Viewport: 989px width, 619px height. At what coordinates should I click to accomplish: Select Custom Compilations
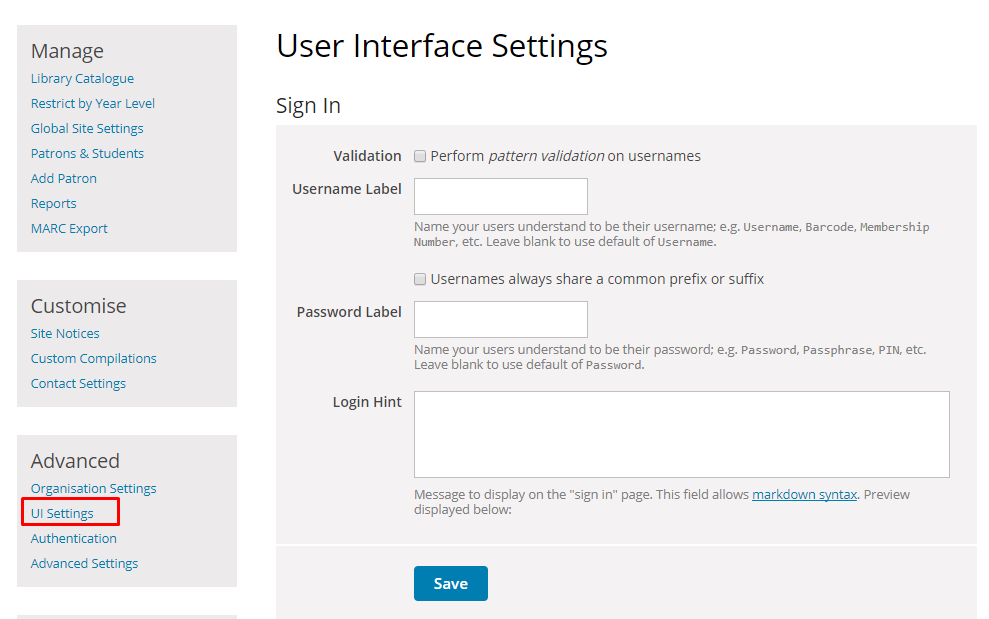[x=93, y=358]
